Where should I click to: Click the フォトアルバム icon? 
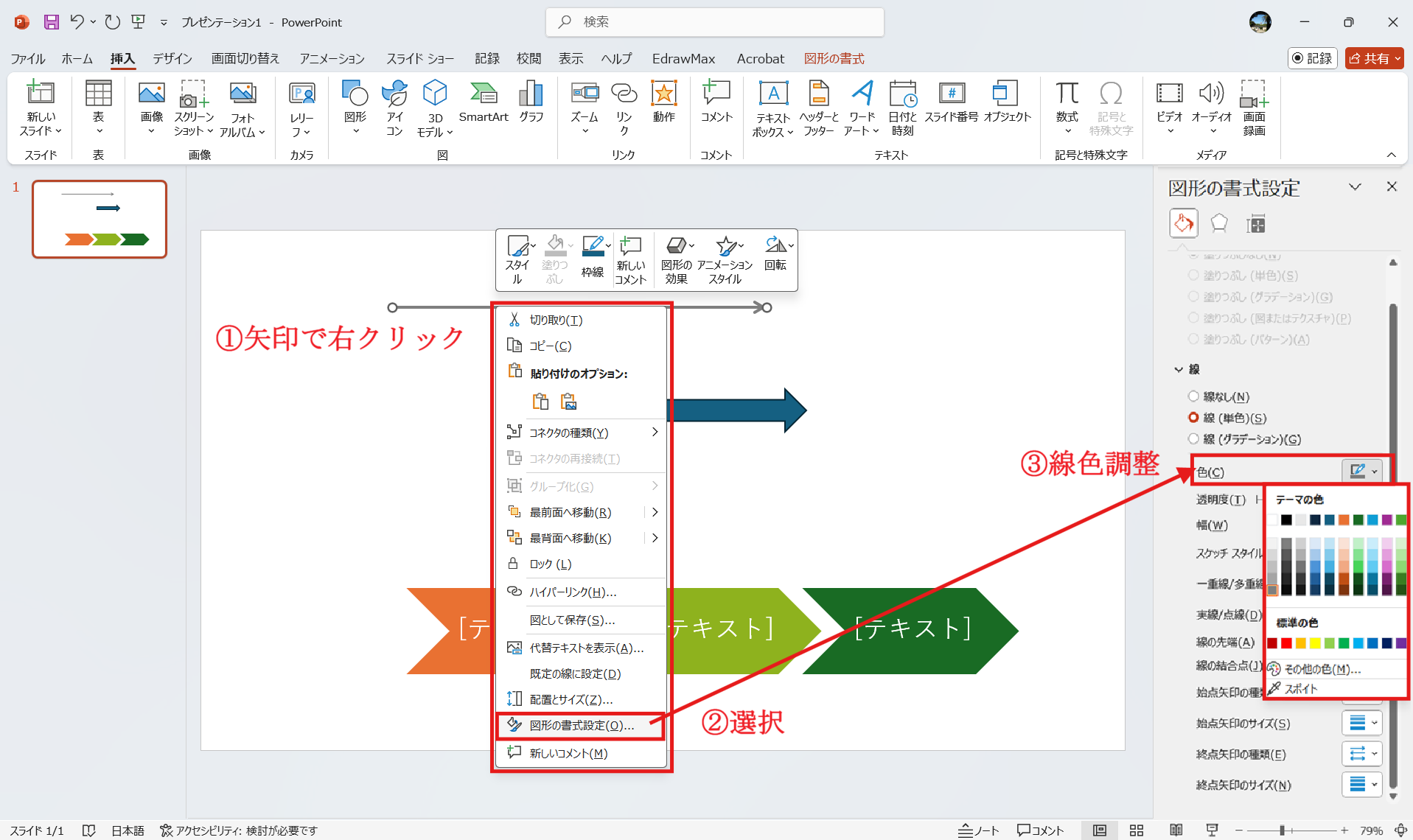pos(243,108)
